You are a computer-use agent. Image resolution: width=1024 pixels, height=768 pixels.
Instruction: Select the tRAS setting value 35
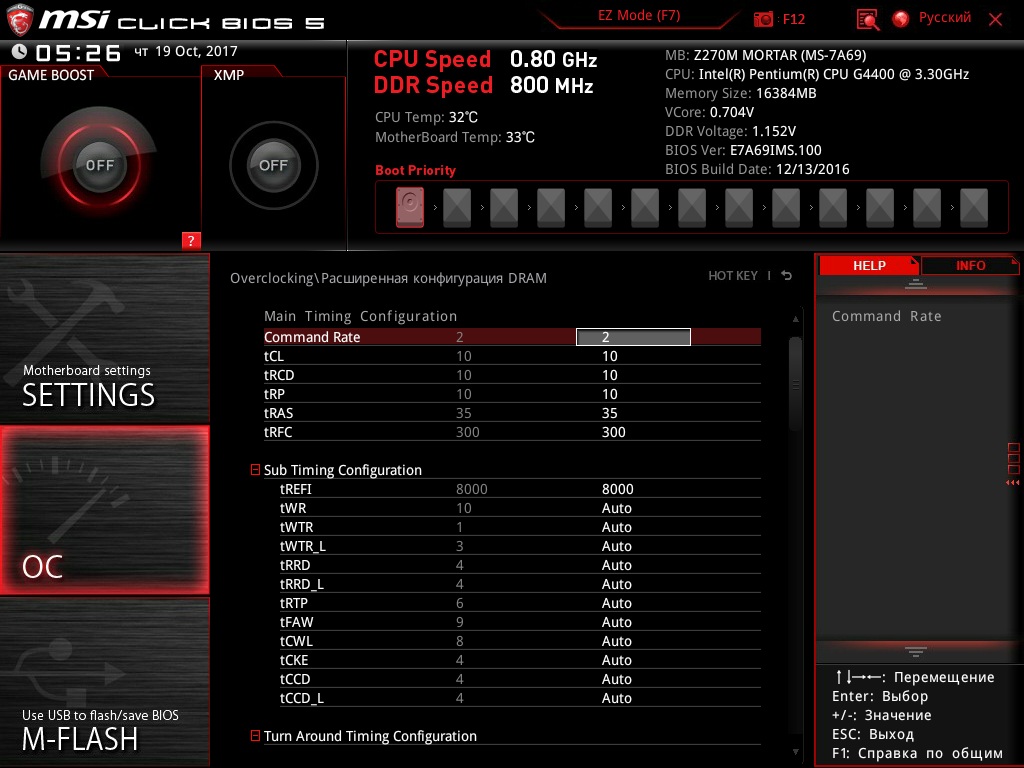609,413
